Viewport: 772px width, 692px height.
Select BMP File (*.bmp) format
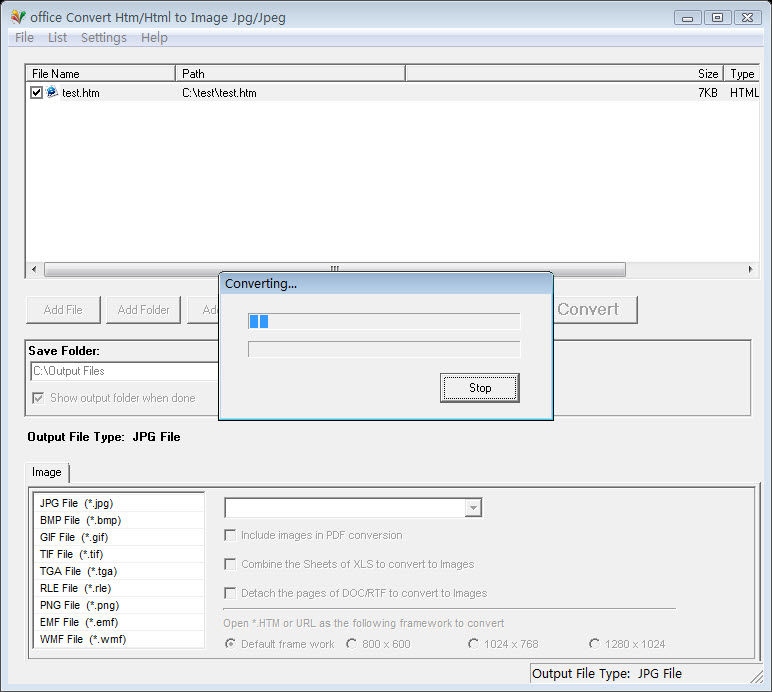(x=119, y=520)
